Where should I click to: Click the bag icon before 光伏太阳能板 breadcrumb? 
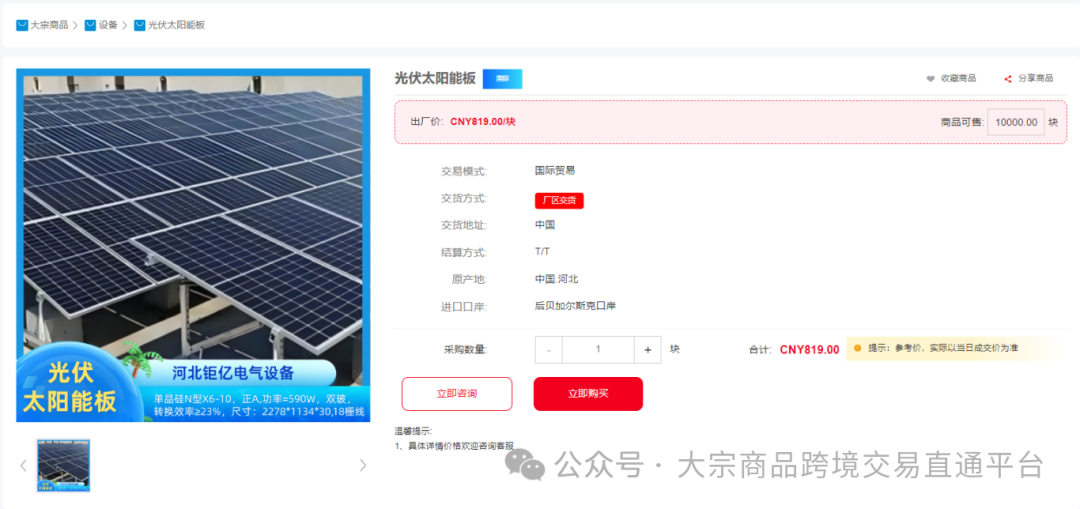[139, 25]
